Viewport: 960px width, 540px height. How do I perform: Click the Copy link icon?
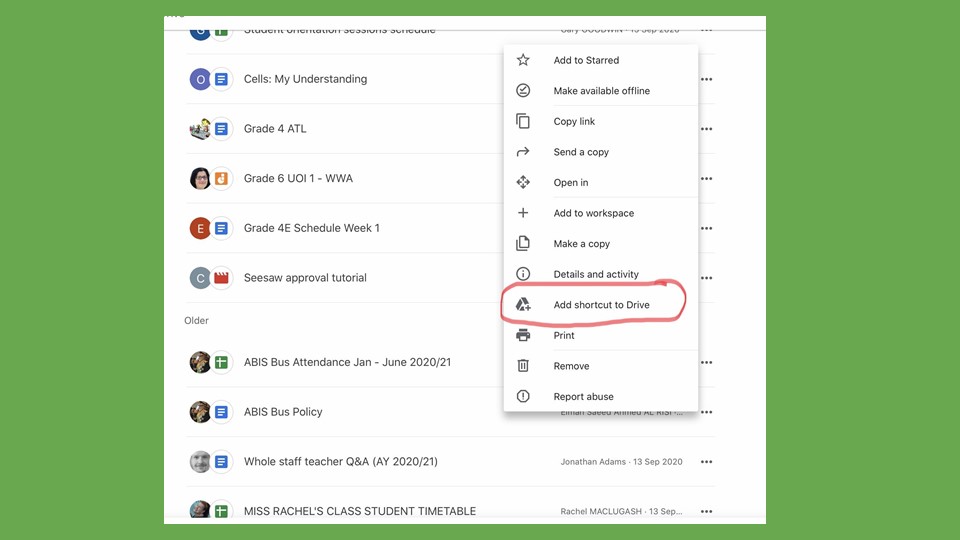[x=522, y=121]
